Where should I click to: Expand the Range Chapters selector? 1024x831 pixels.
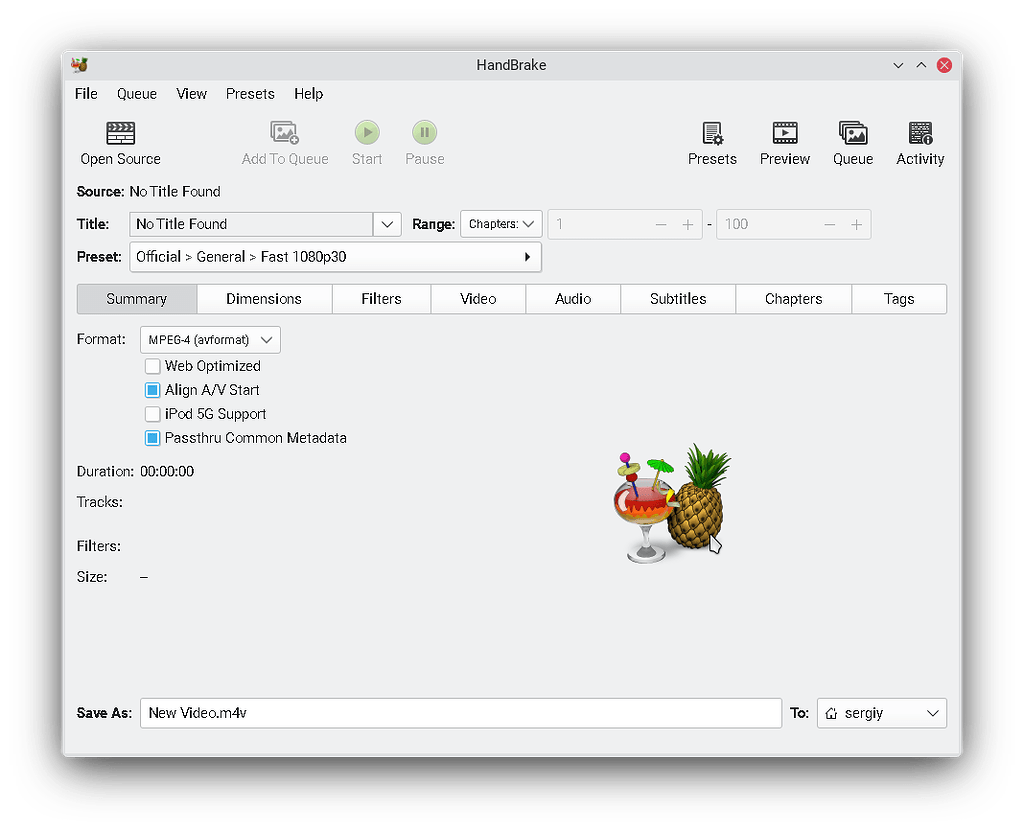[x=501, y=224]
